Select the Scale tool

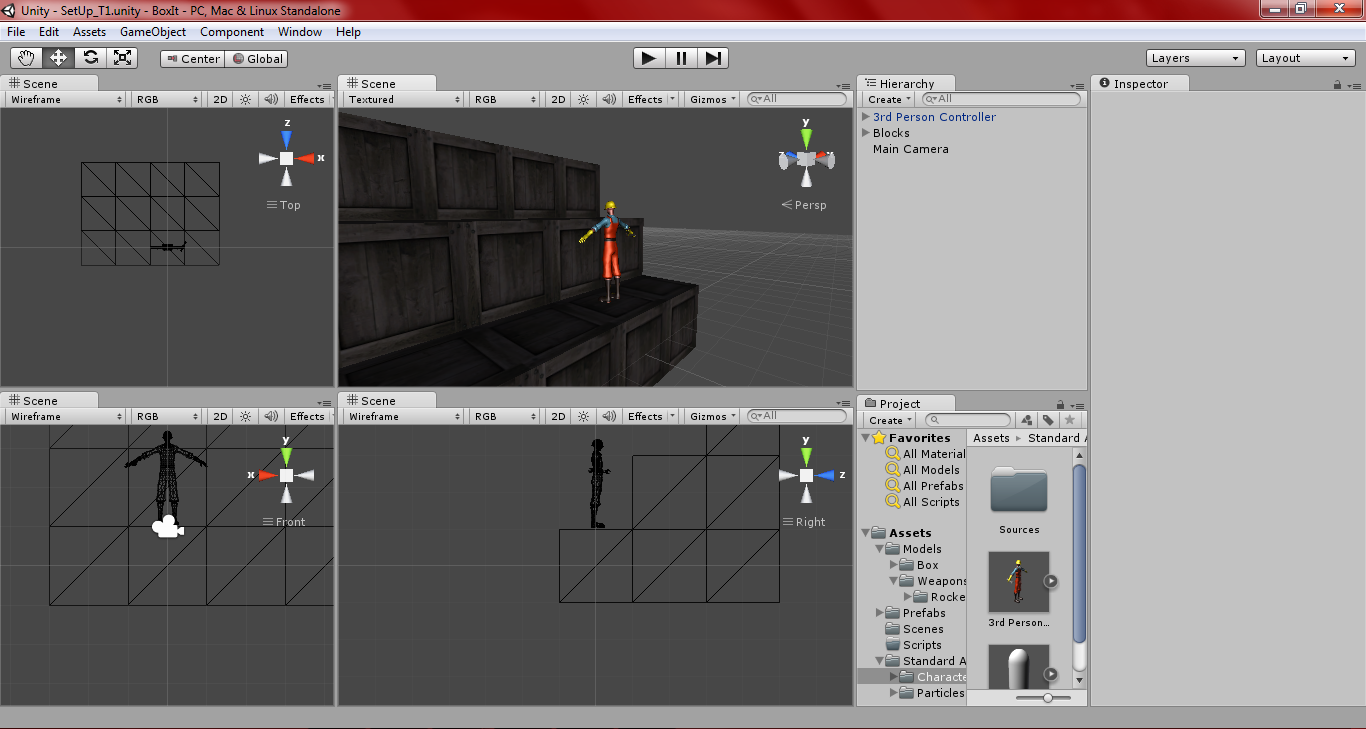click(123, 58)
